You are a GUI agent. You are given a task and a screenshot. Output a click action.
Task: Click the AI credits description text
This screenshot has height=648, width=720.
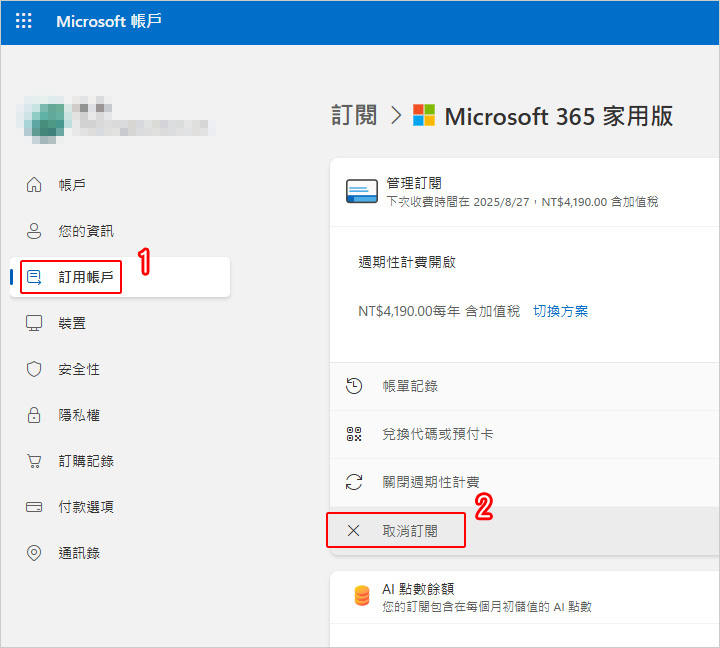pos(487,607)
